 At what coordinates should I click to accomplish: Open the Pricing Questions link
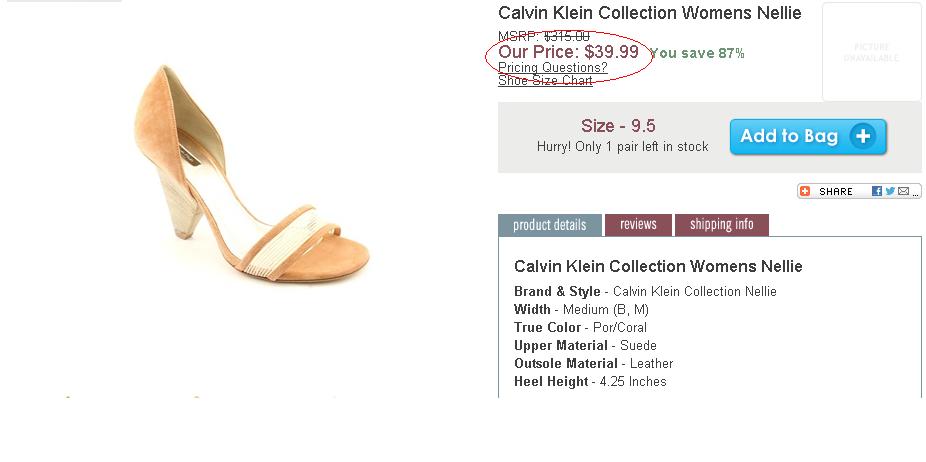[x=553, y=67]
